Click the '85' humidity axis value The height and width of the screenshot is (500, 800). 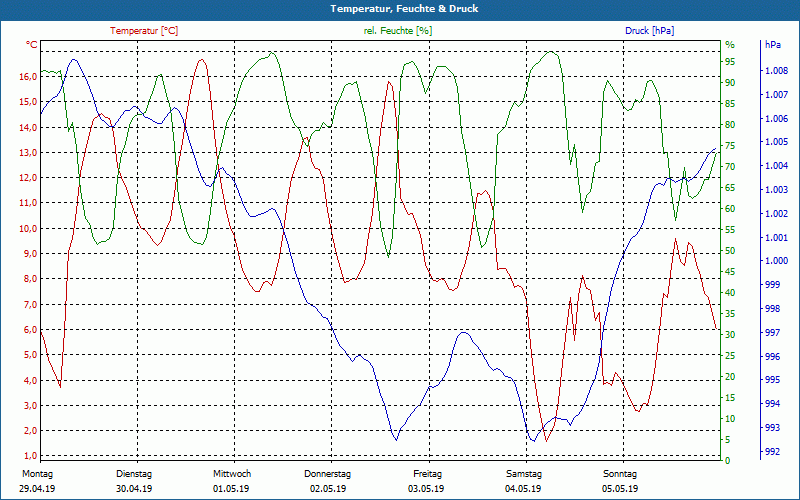coord(730,104)
